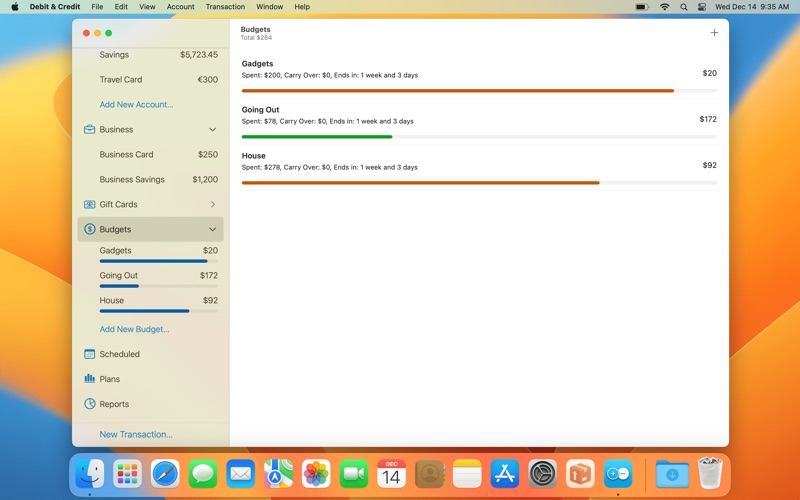Collapse the Business section chevron
Viewport: 800px width, 500px height.
pos(212,129)
